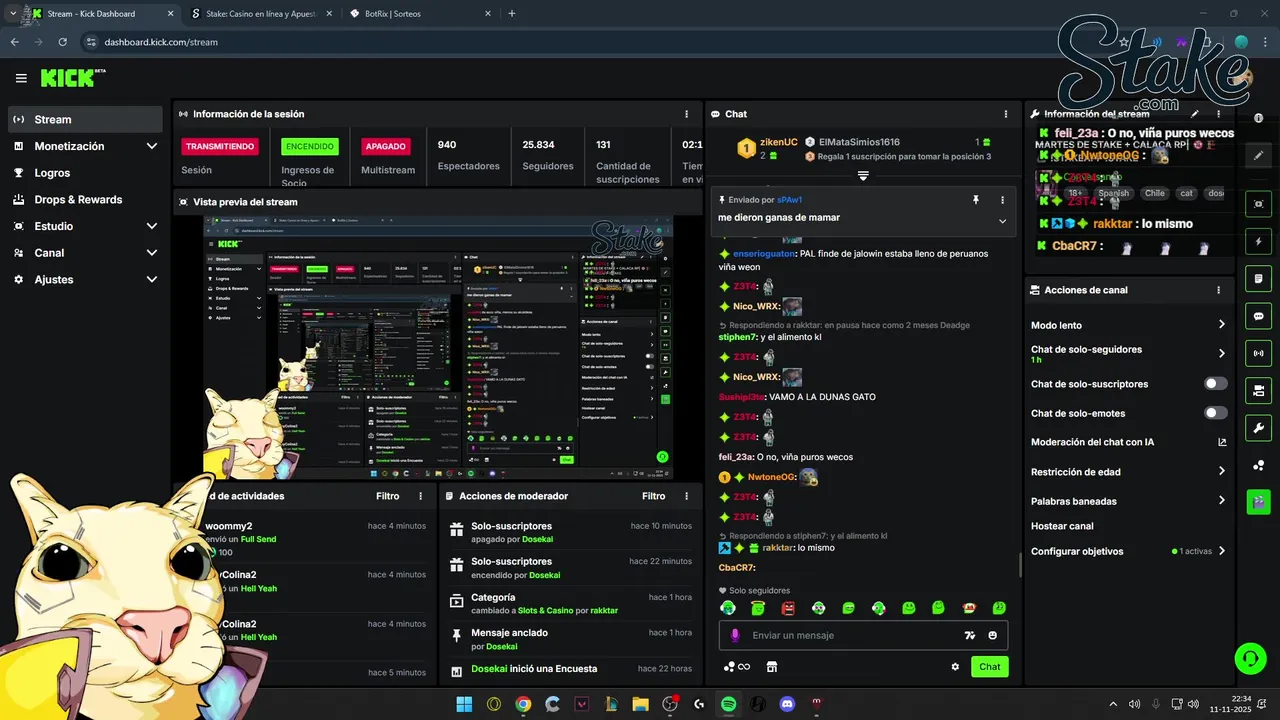Click the document icon in the right toolbar

(x=1258, y=278)
